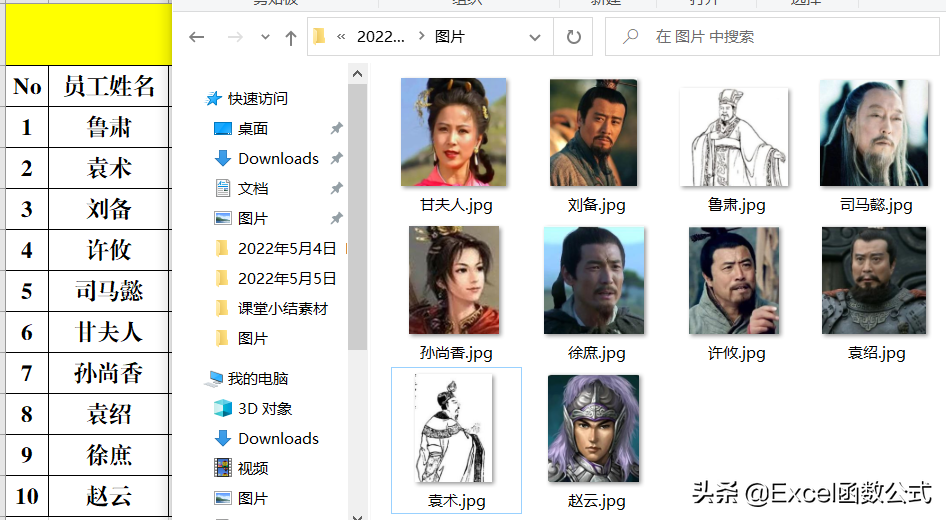This screenshot has width=946, height=520.
Task: Select 鲁肃.jpg thumbnail
Action: [x=734, y=137]
